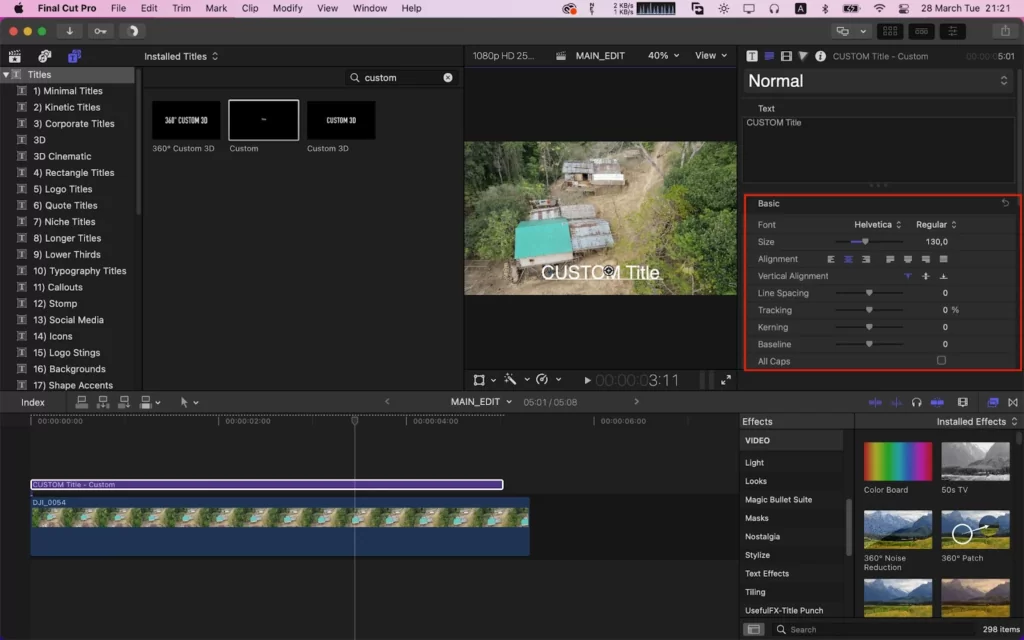
Task: Open the Photos and Audio sidebar icon
Action: point(44,56)
